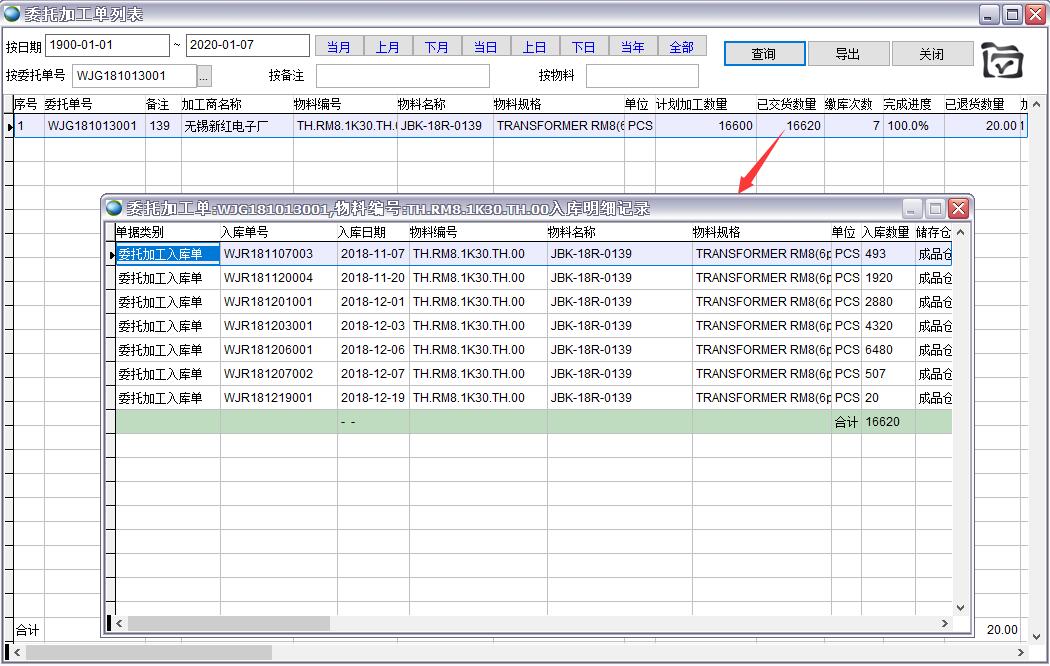Image resolution: width=1050 pixels, height=666 pixels.
Task: Select the row with 入库单号 WJR181203001
Action: pos(268,326)
